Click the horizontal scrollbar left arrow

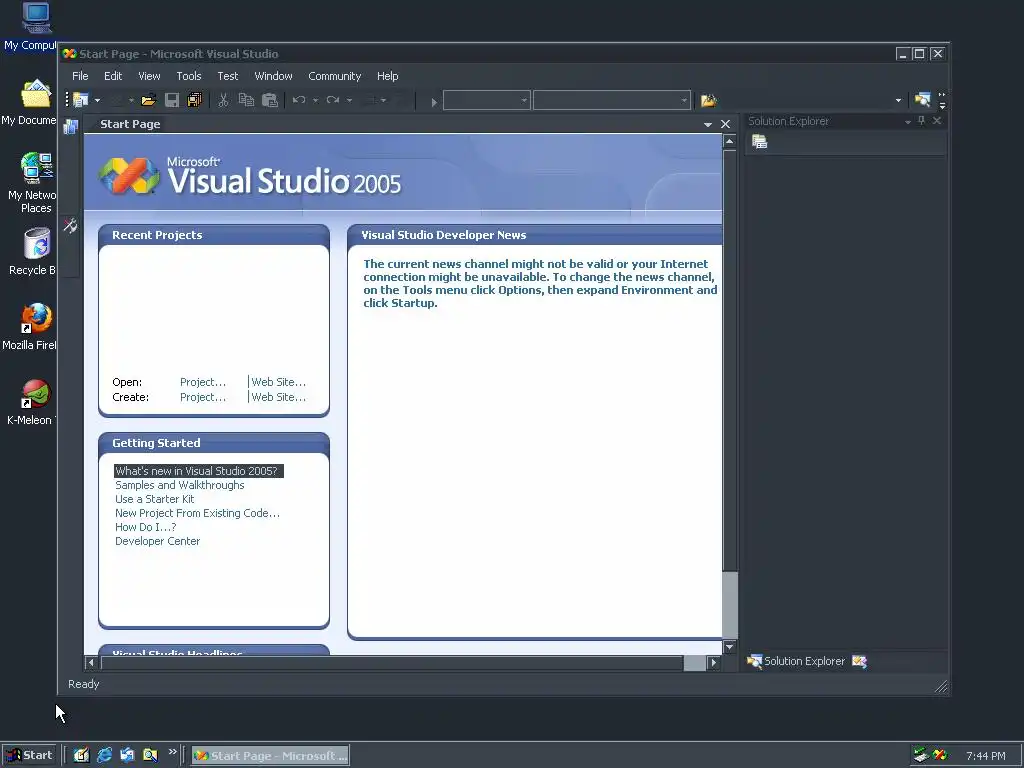pyautogui.click(x=91, y=663)
